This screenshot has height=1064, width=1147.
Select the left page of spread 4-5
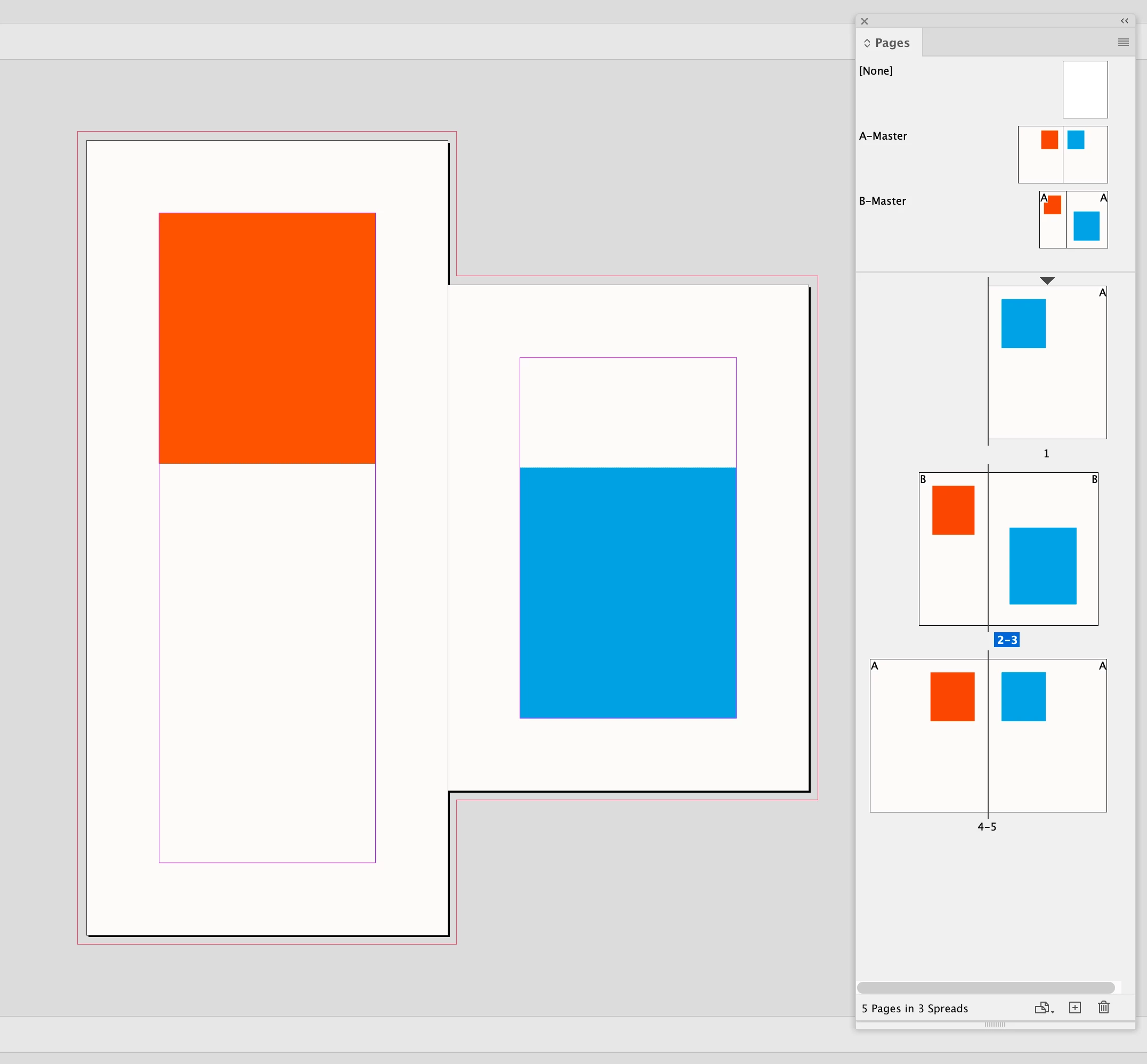[x=928, y=754]
